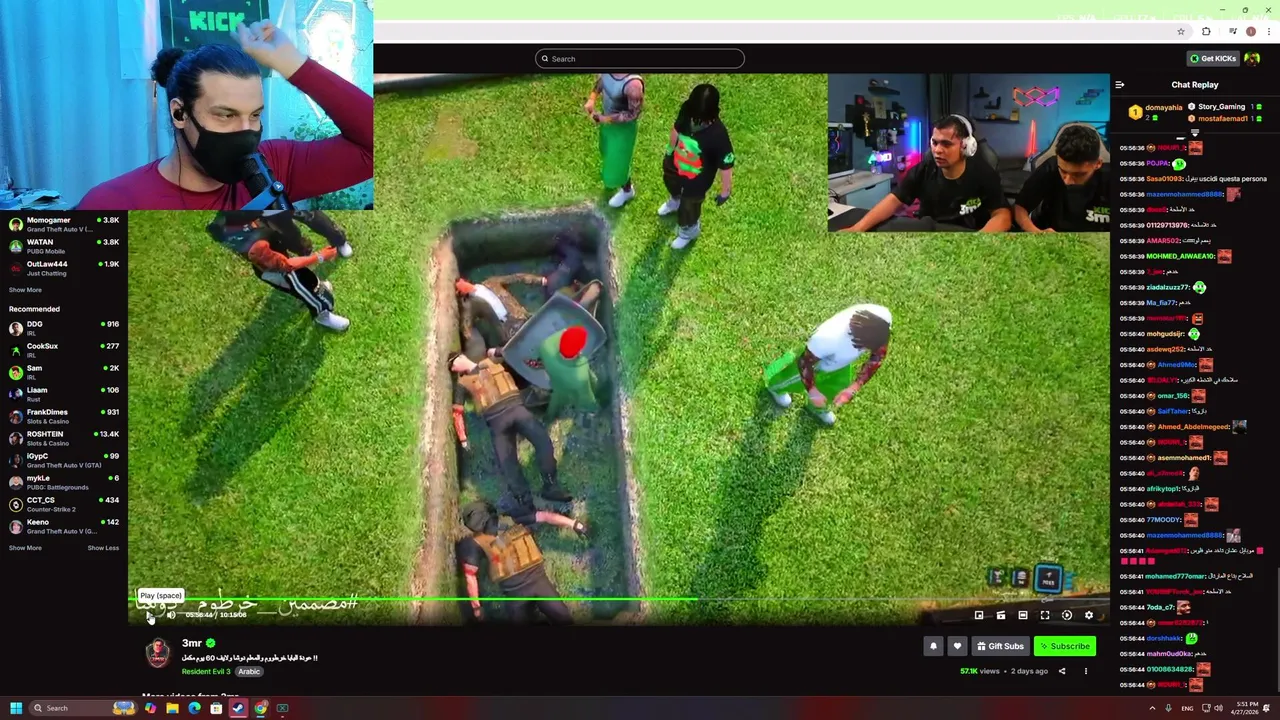Open File Explorer from the taskbar
1280x720 pixels.
coord(172,708)
